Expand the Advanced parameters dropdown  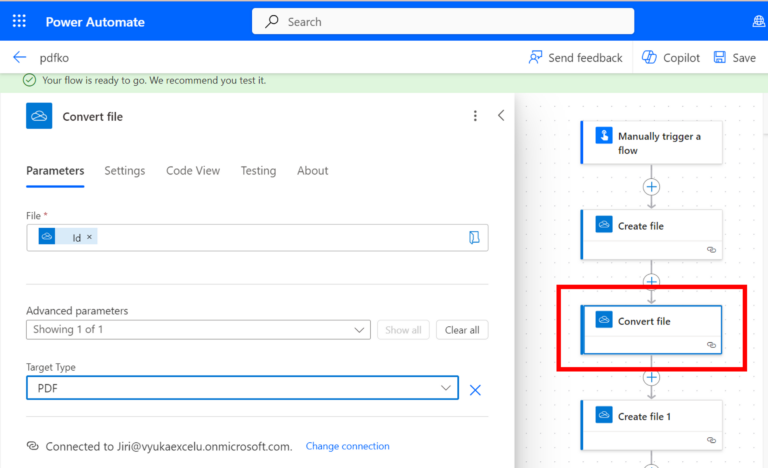tap(198, 330)
